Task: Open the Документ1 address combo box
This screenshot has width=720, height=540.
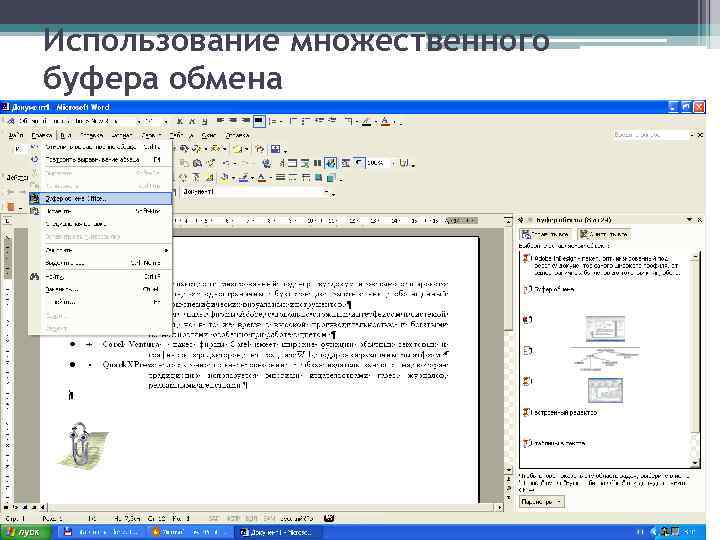Action: [x=255, y=191]
